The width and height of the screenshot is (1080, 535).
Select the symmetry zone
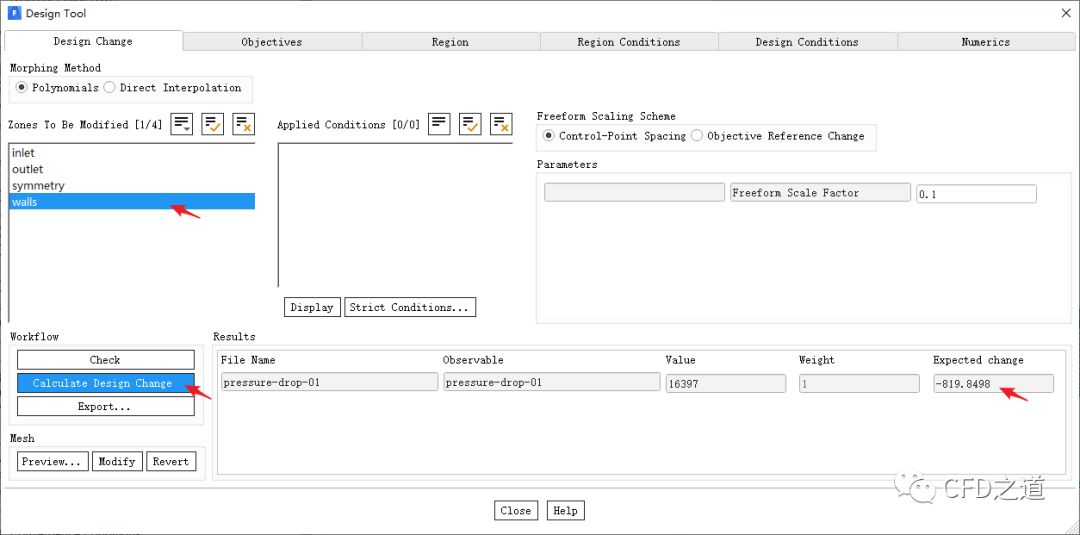pos(132,186)
